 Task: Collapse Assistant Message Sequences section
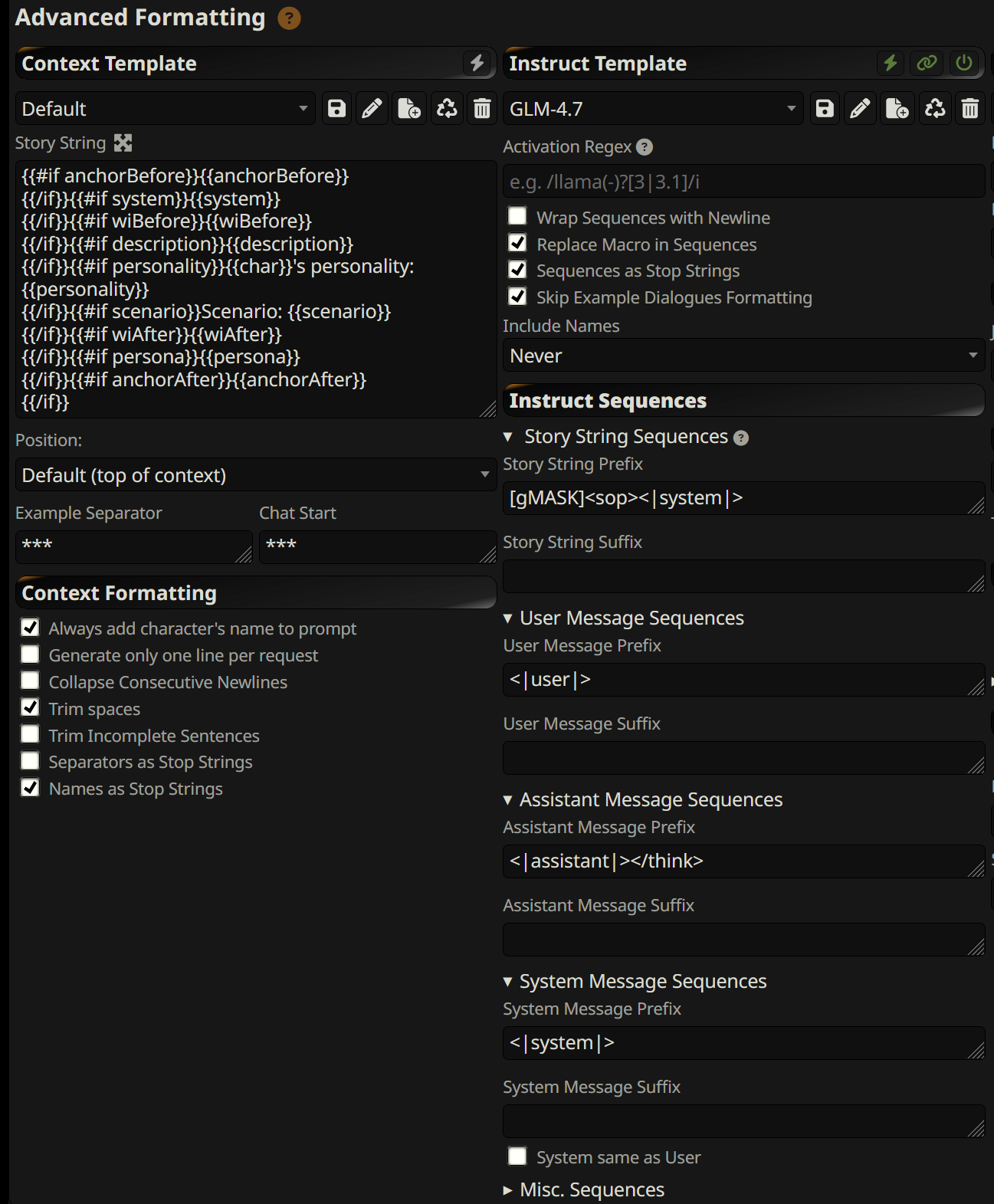click(x=507, y=800)
